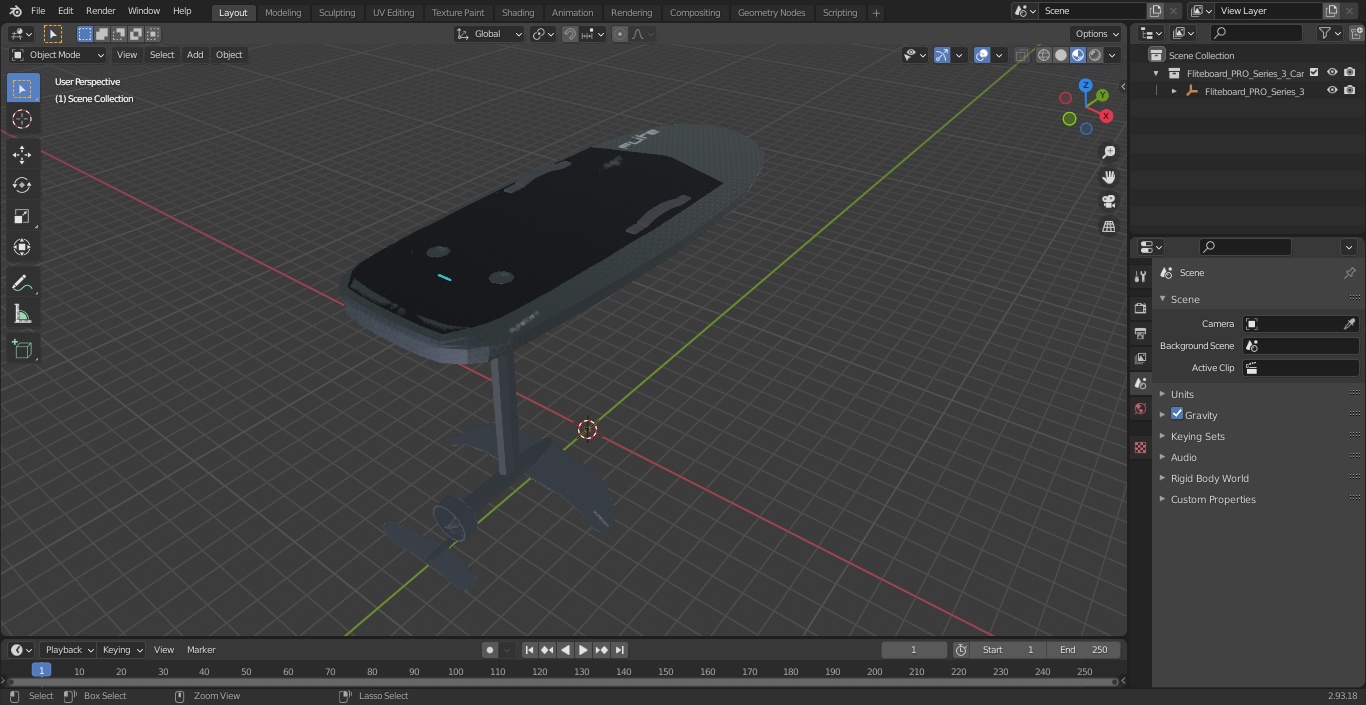This screenshot has height=705, width=1366.
Task: Open the Render properties tab
Action: [1140, 308]
